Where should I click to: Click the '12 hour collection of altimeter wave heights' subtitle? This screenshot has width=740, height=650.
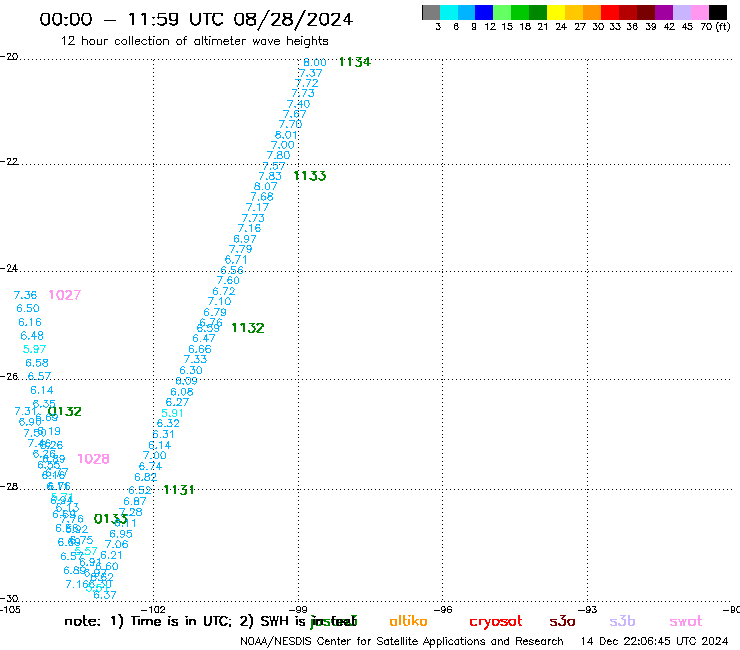pyautogui.click(x=194, y=41)
